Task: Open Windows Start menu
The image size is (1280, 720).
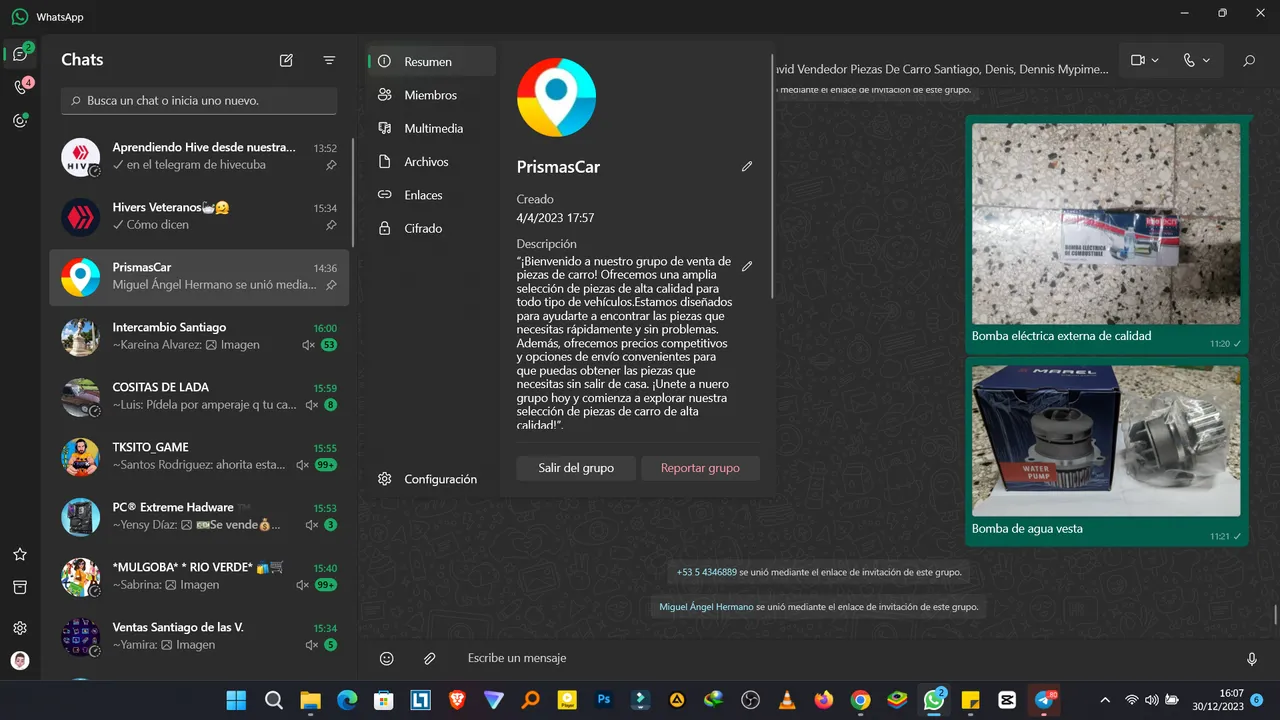Action: point(236,700)
